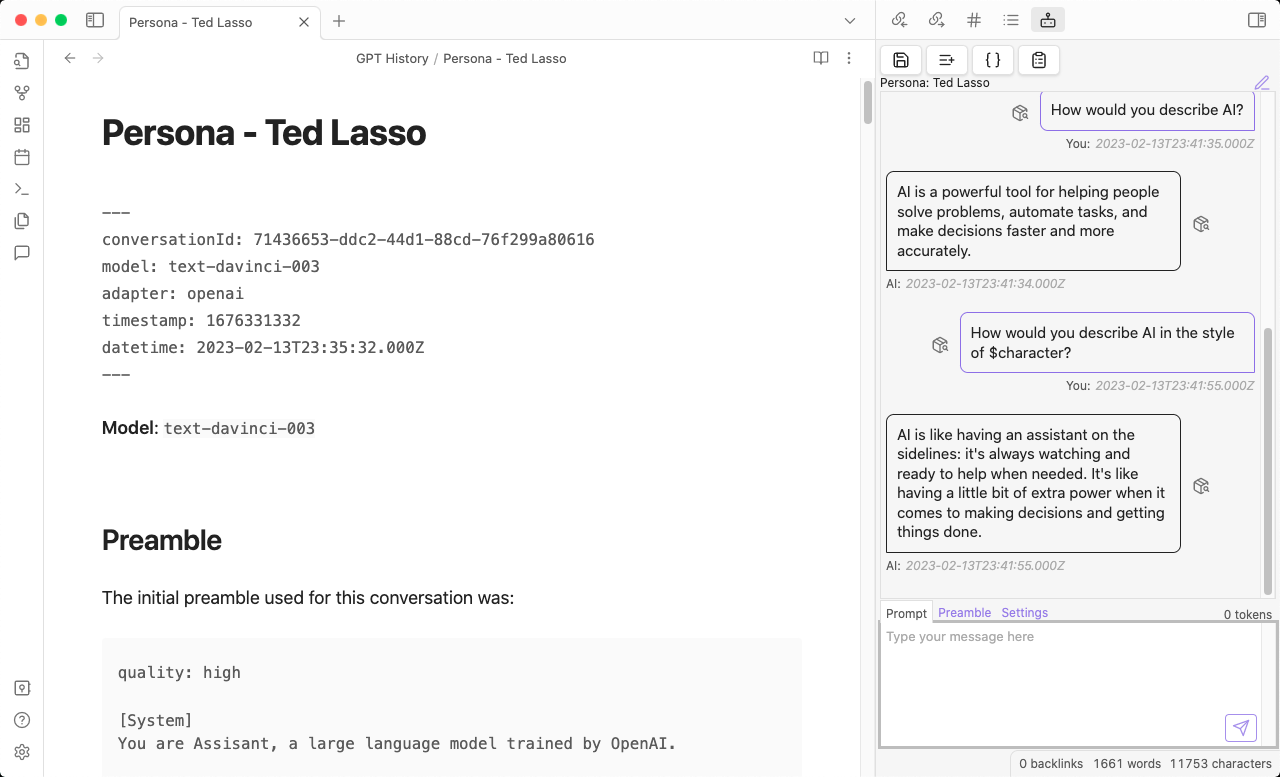Screen dimensions: 1280x777
Task: Toggle the right sidebar panel icon
Action: (1257, 19)
